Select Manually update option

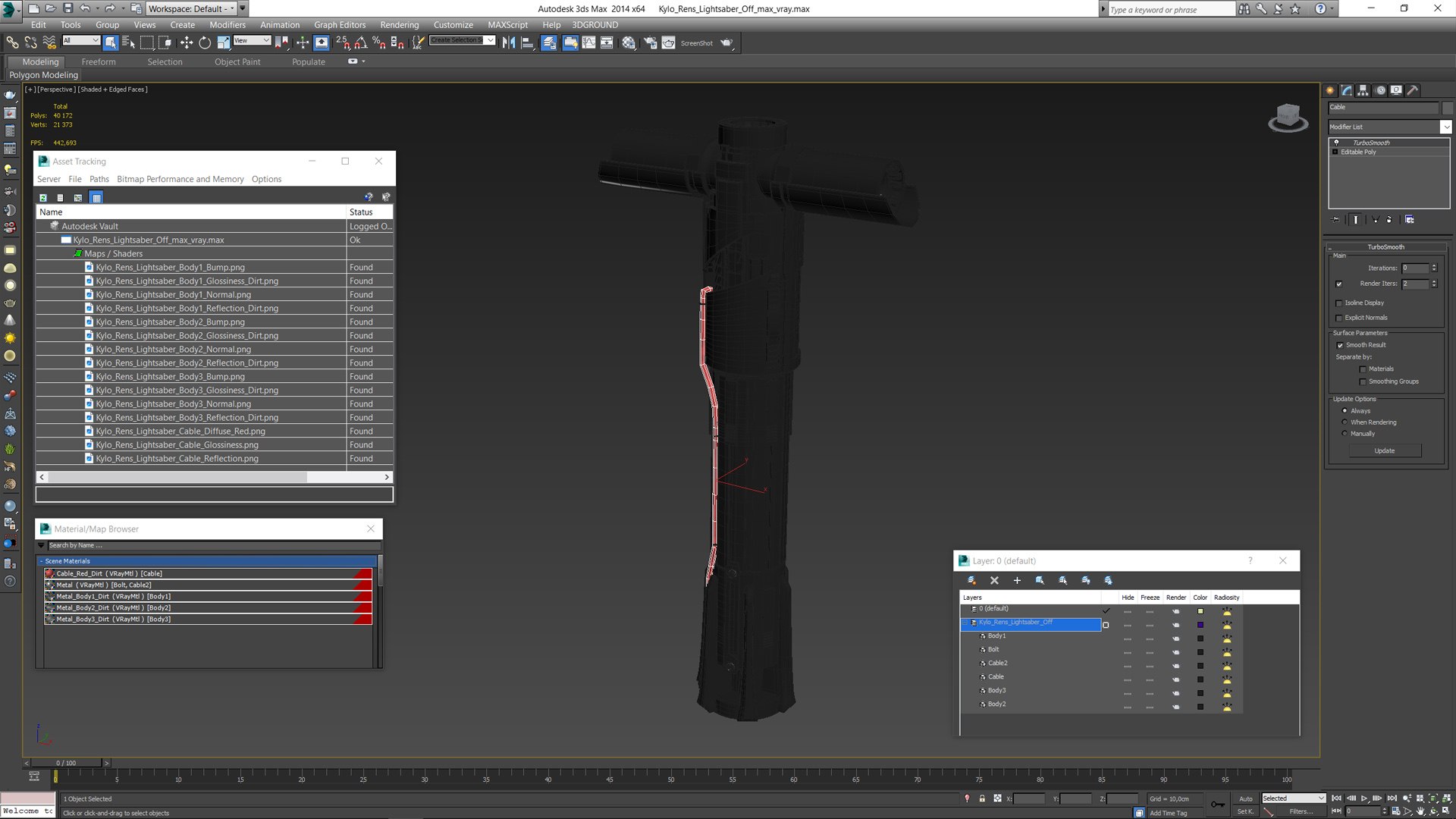(1345, 434)
